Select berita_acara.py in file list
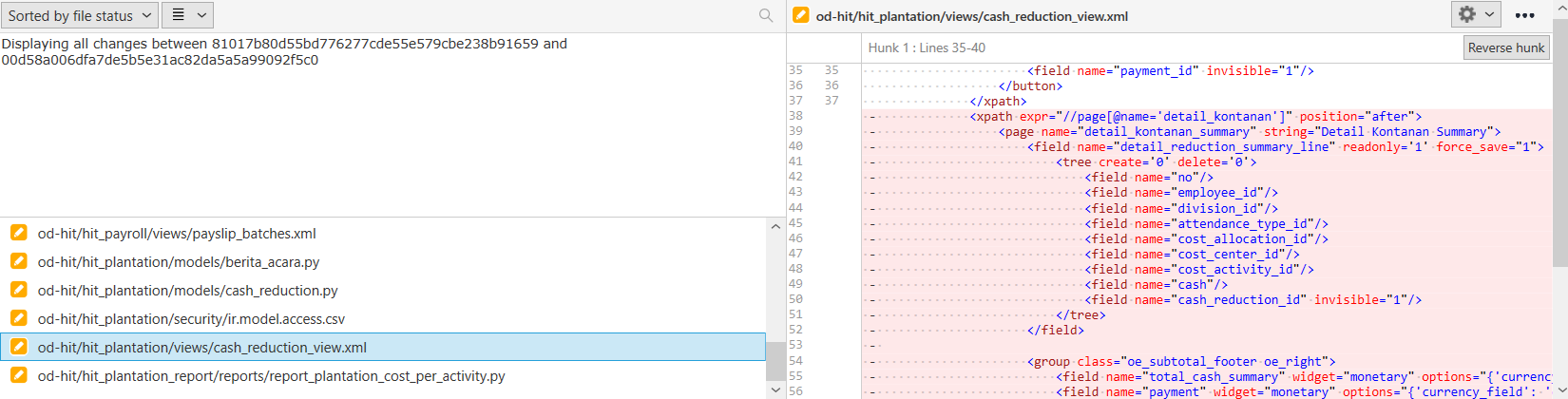This screenshot has height=399, width=1568. click(x=179, y=261)
